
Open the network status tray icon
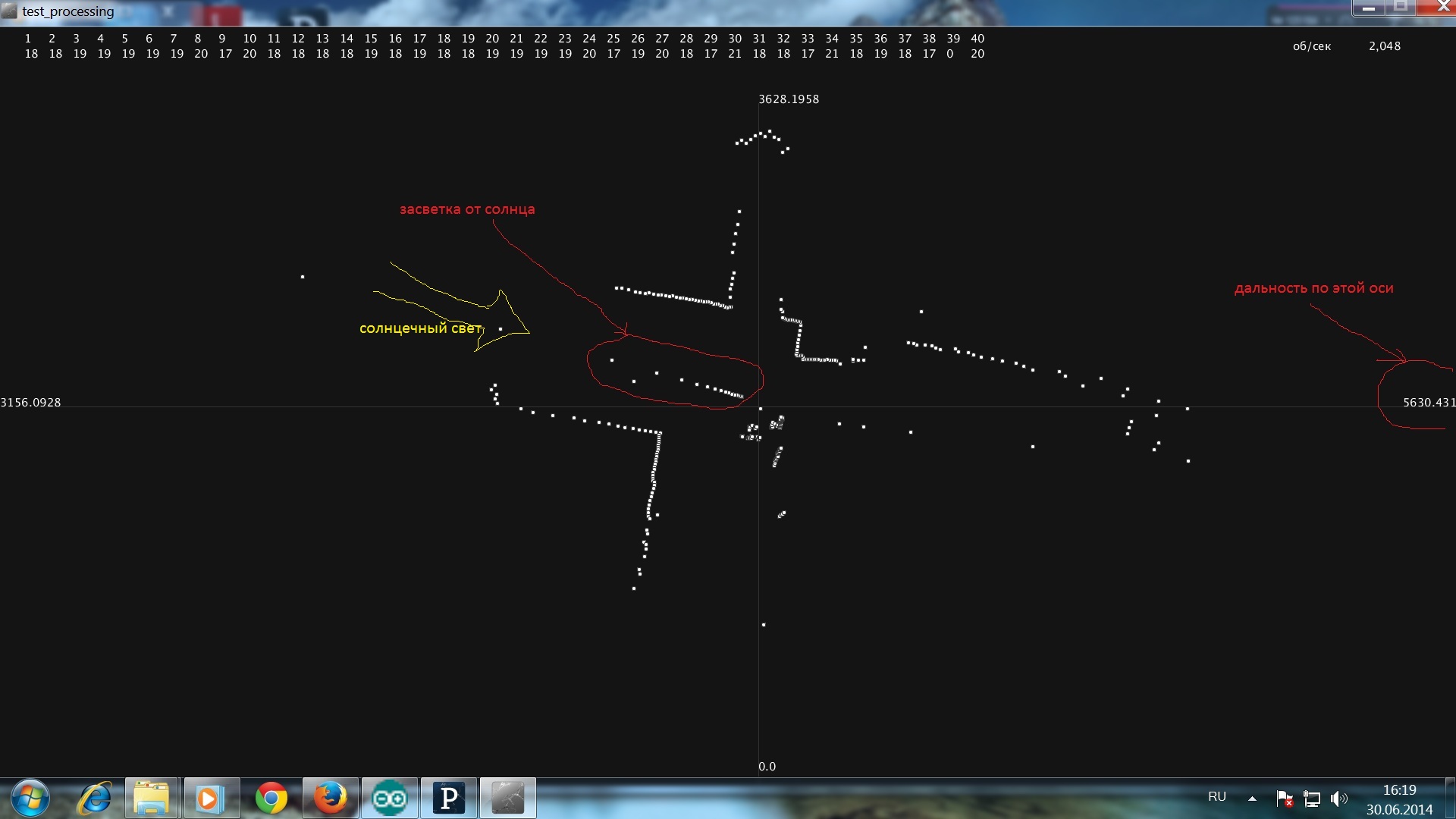(x=1312, y=798)
